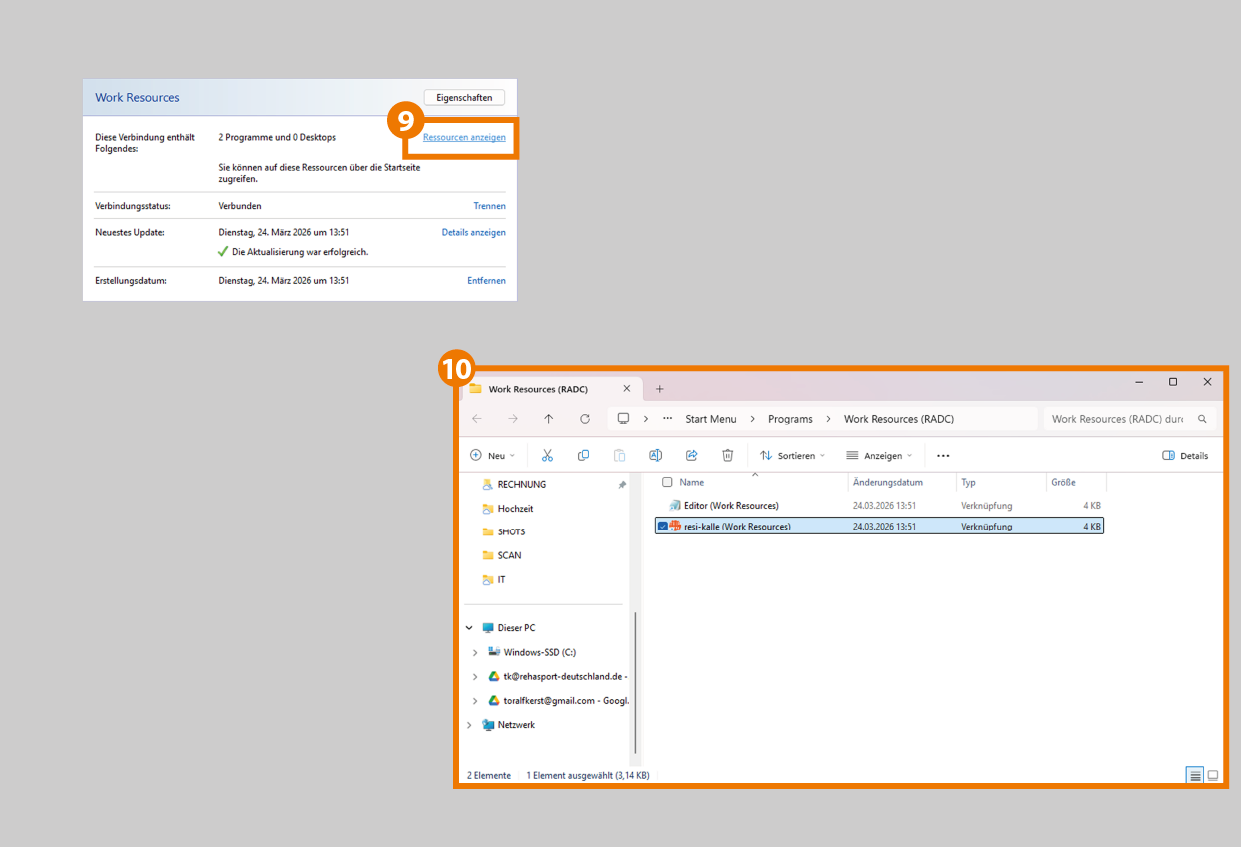Click the Programs breadcrumb segment
Screen dimensions: 1241x847
pos(791,419)
